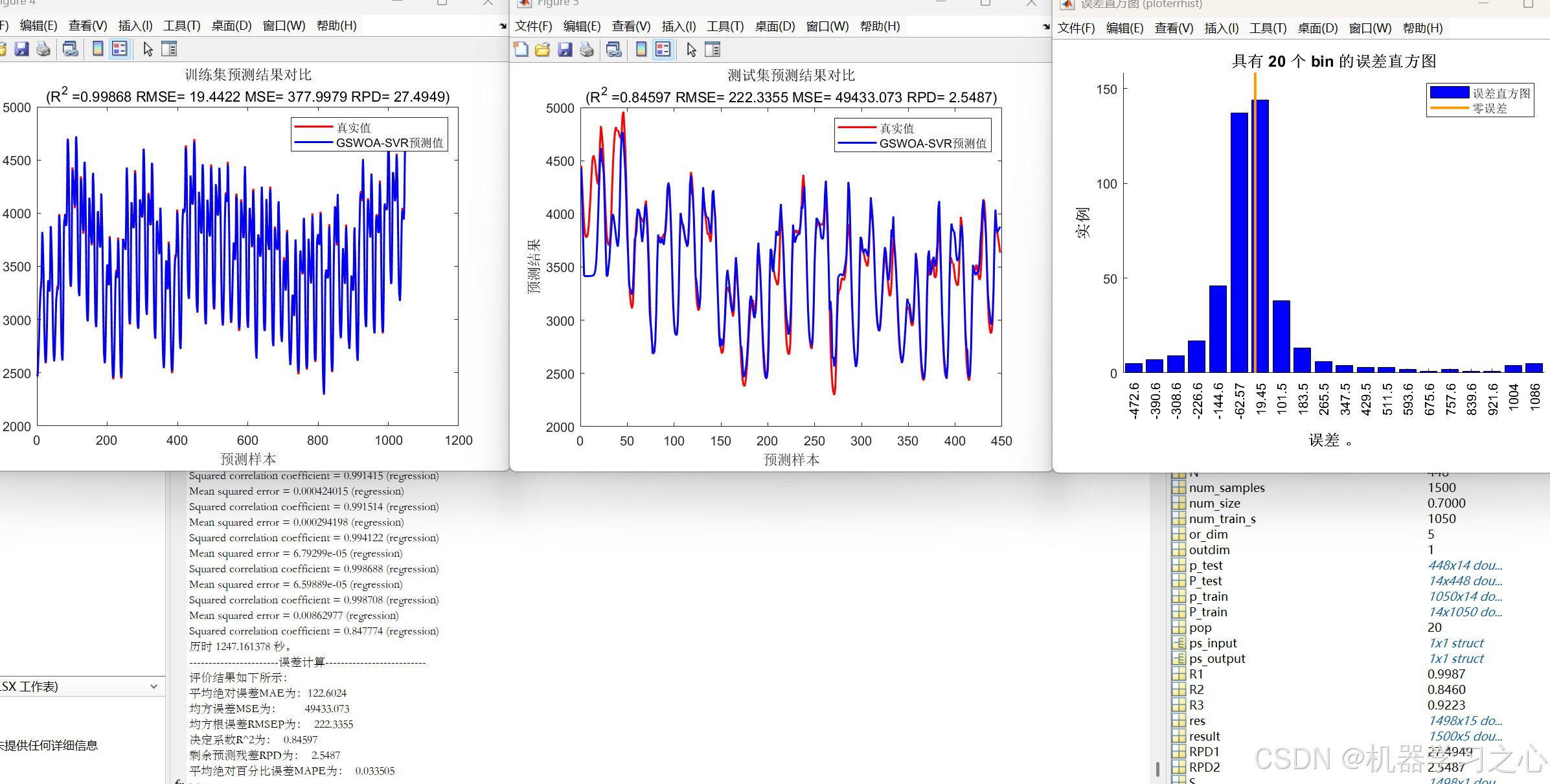Click Link Plot icon in Figure 5 toolbar
Screen dimensions: 1550x784
tap(613, 50)
